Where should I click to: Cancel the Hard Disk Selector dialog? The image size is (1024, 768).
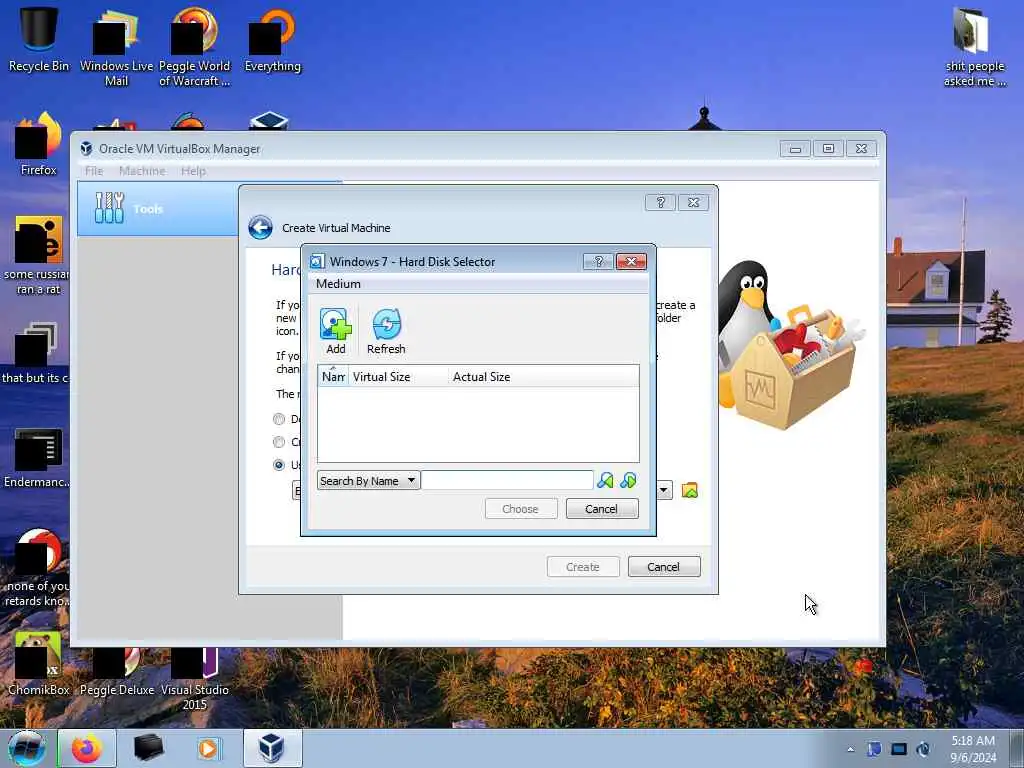[x=602, y=509]
